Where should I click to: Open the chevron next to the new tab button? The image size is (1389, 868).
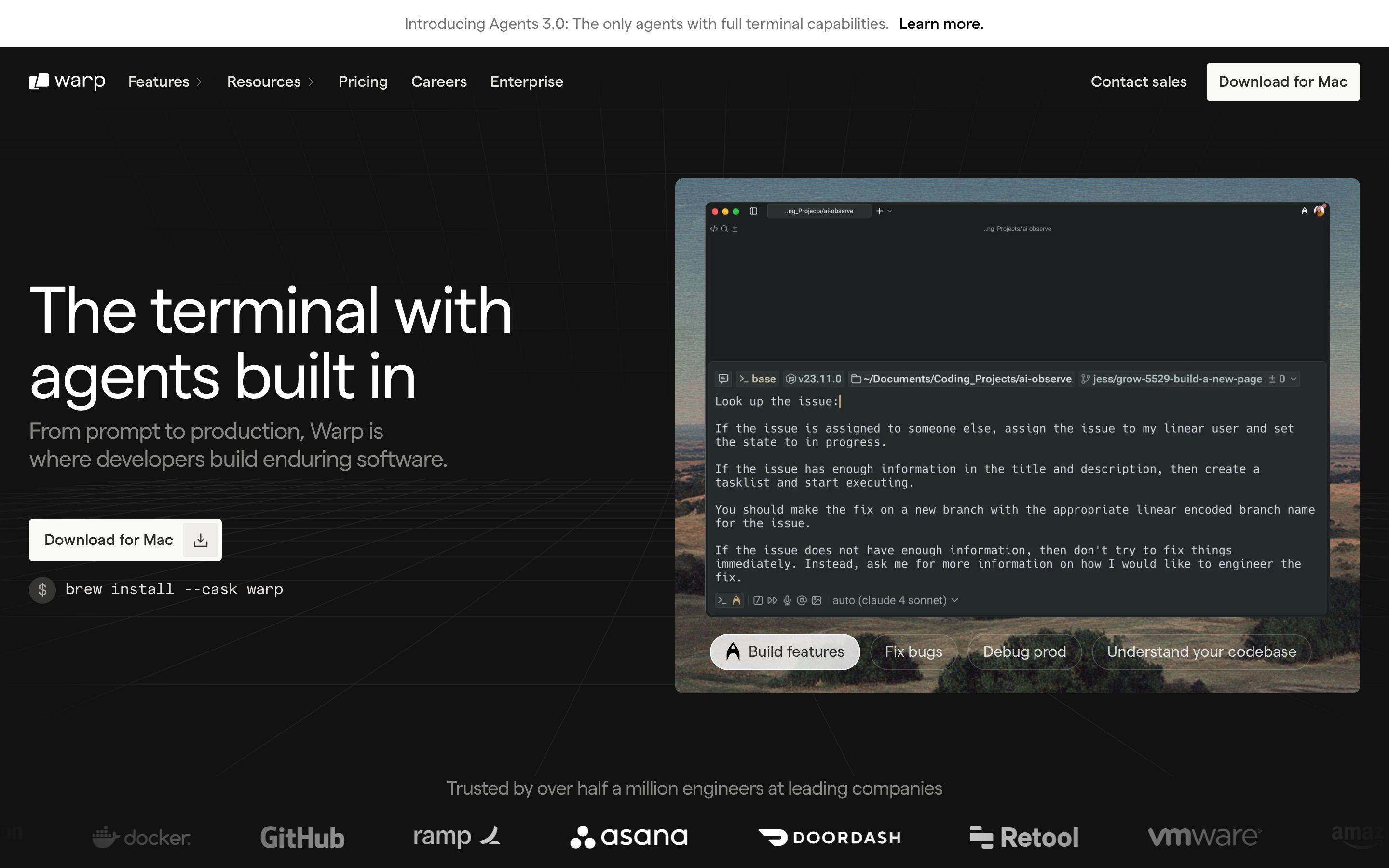[x=890, y=211]
